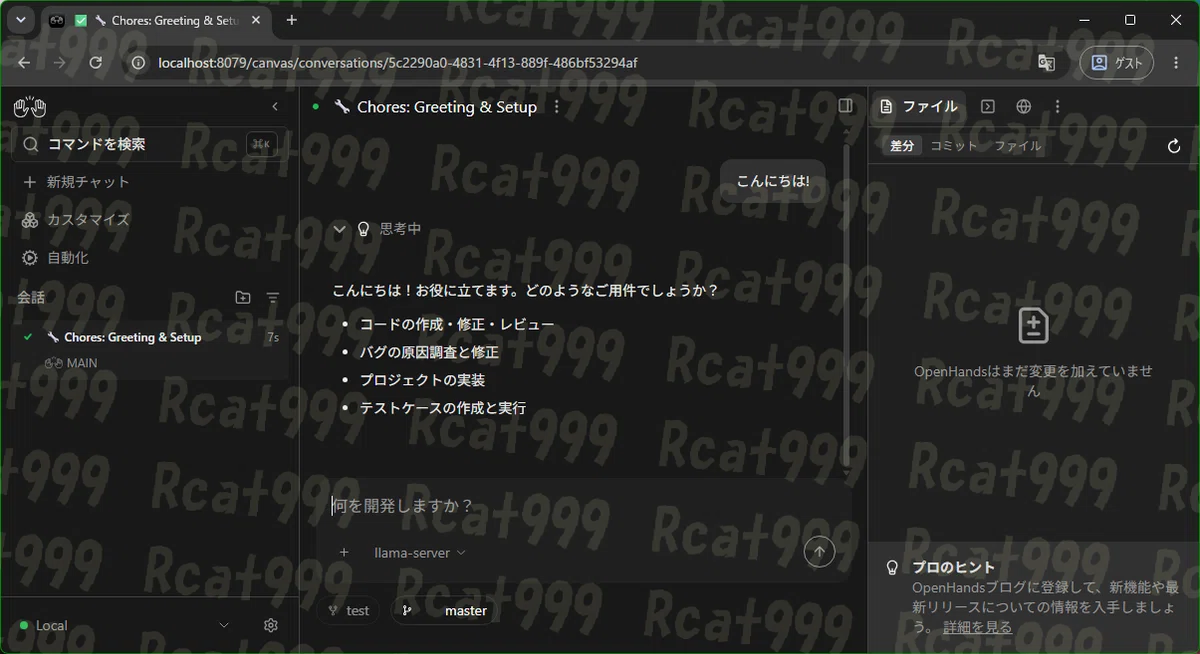Open settings with the gear icon

(271, 625)
